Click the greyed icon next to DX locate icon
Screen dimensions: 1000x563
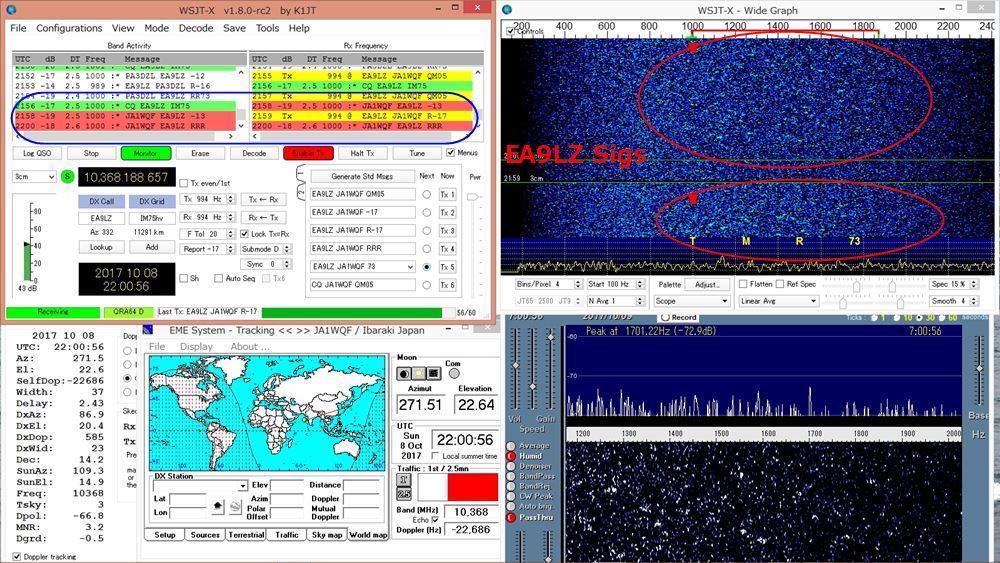tap(235, 506)
